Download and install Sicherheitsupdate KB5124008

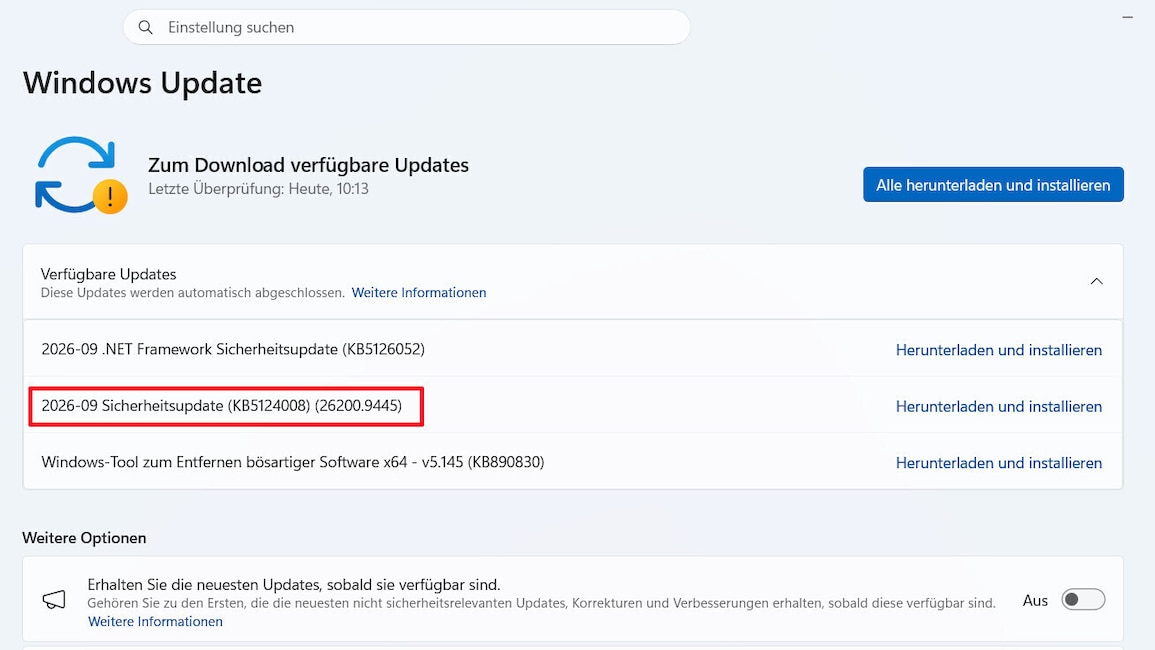998,407
